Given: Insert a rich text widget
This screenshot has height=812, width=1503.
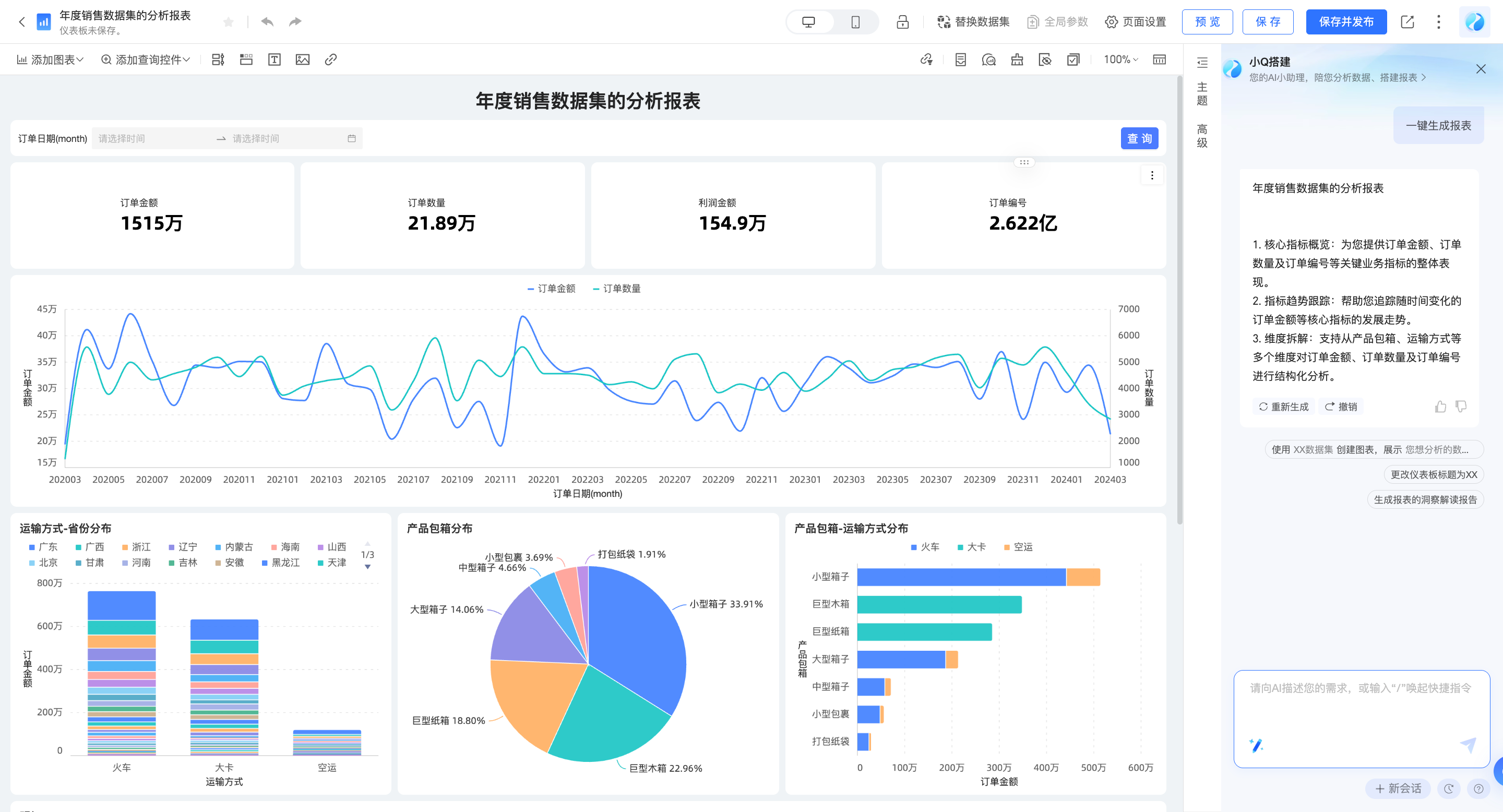Looking at the screenshot, I should (x=274, y=59).
